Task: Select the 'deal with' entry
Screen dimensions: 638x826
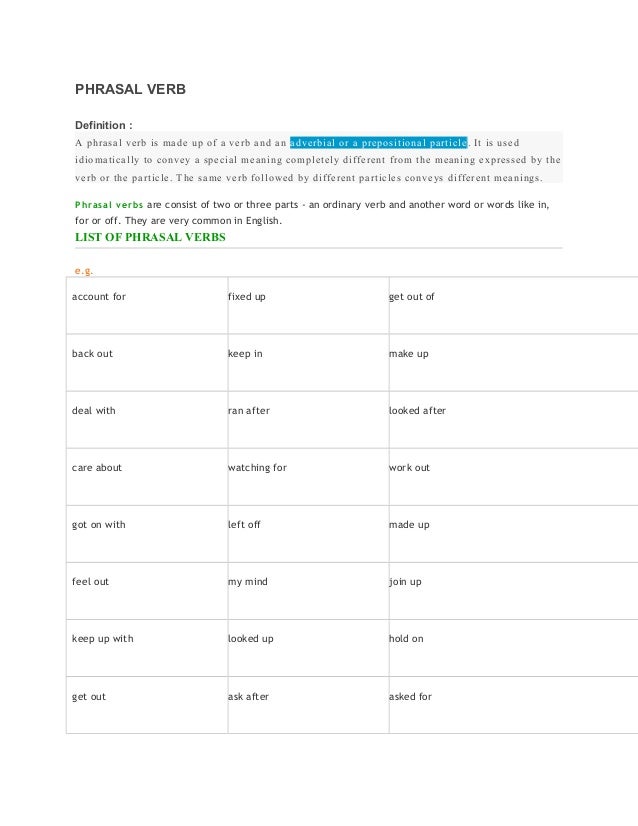Action: click(147, 420)
